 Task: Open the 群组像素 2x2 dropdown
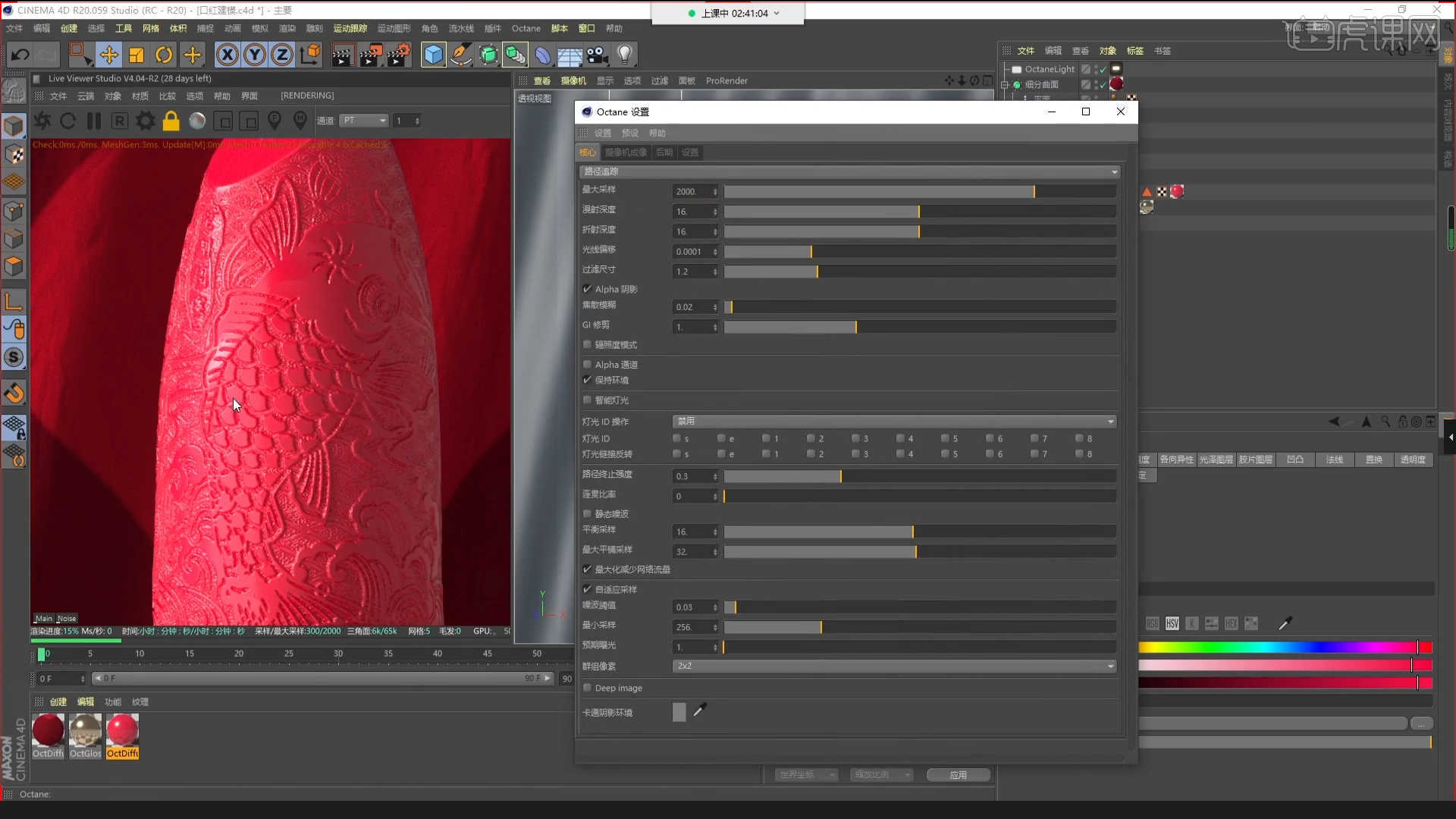coord(894,666)
